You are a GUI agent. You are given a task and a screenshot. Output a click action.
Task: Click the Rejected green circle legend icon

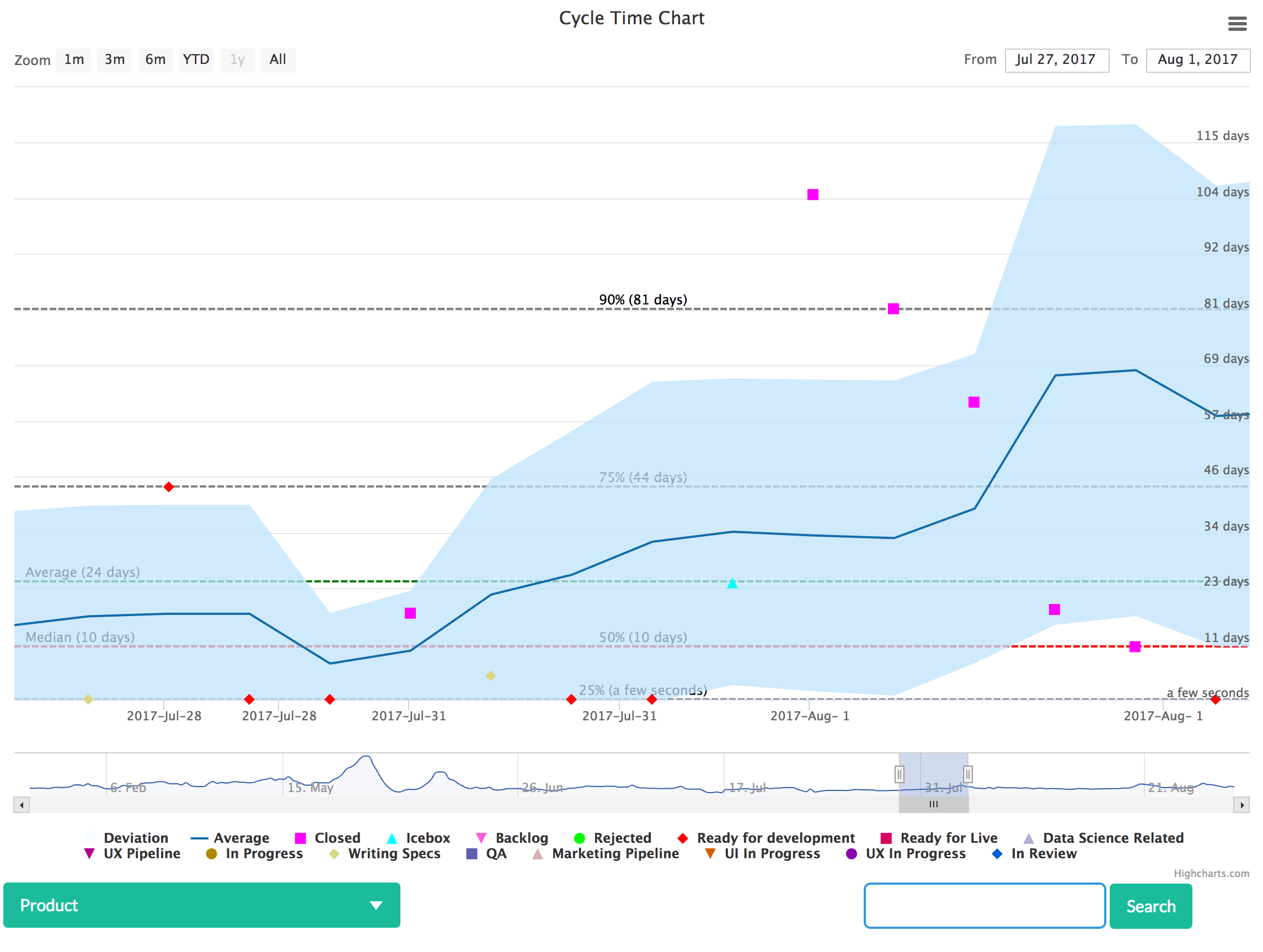coord(580,838)
